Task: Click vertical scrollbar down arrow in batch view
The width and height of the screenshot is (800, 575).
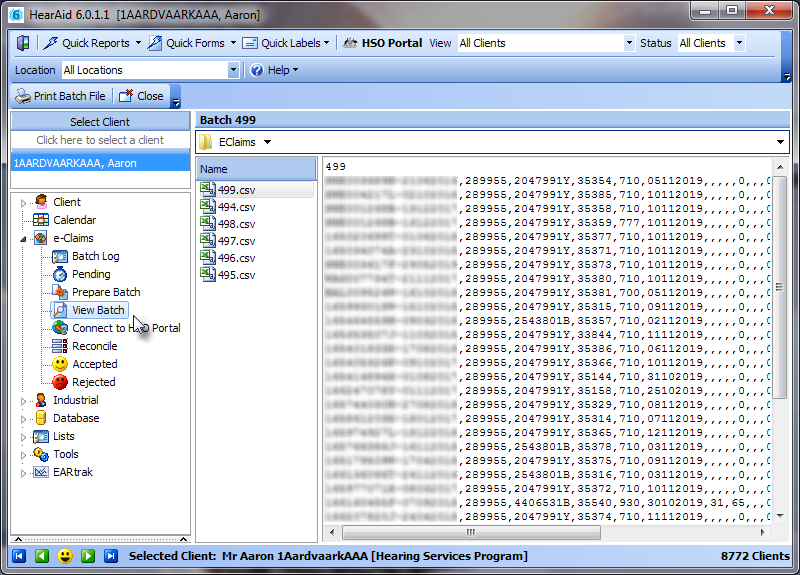Action: [780, 516]
